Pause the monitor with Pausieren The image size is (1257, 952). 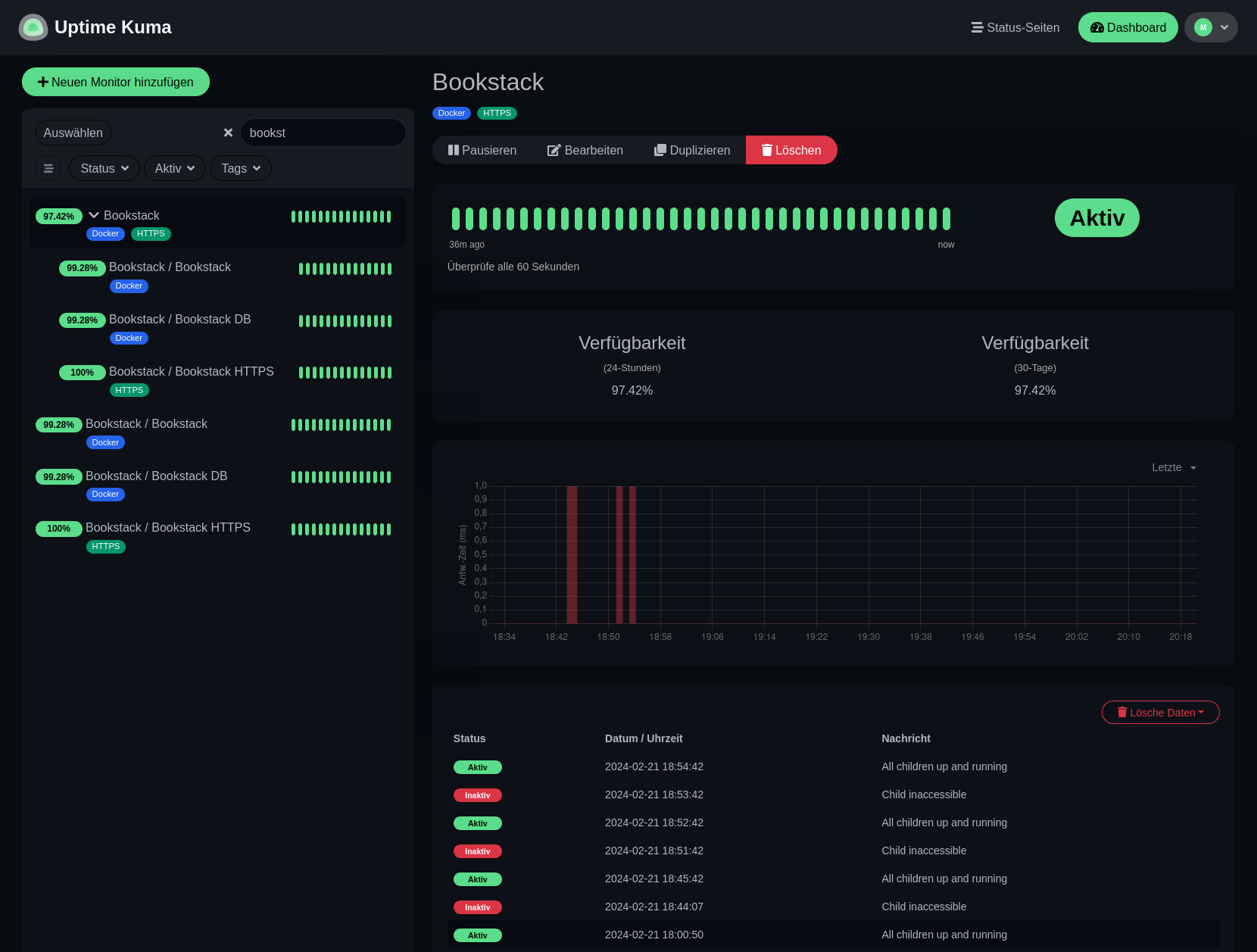[x=482, y=150]
